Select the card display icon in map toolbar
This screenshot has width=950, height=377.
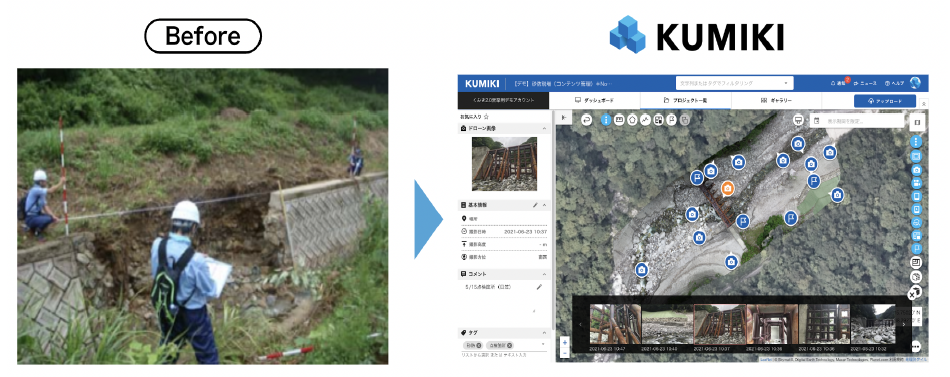coord(620,120)
